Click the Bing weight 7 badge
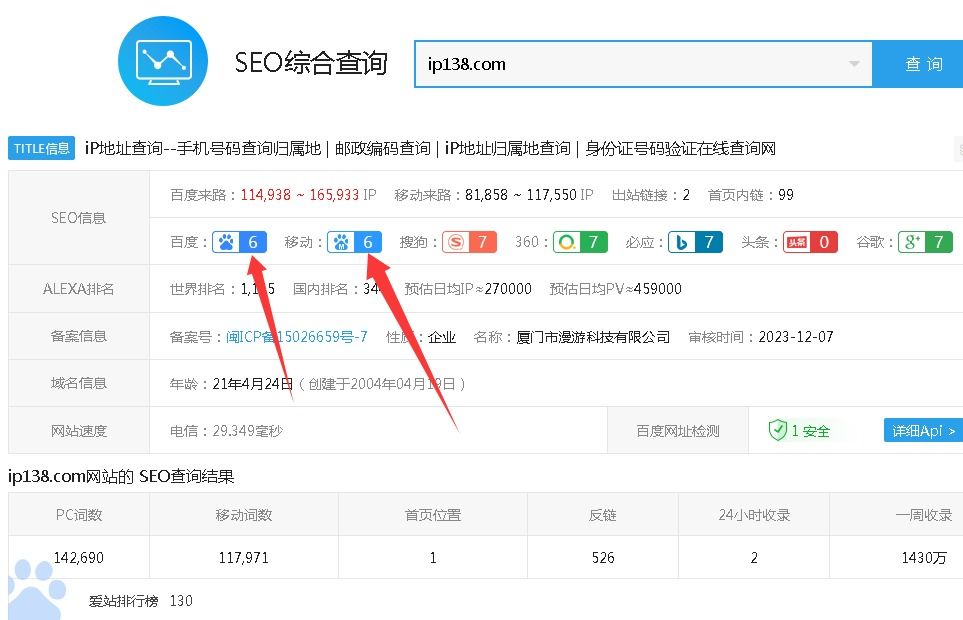The image size is (963, 620). click(x=695, y=242)
